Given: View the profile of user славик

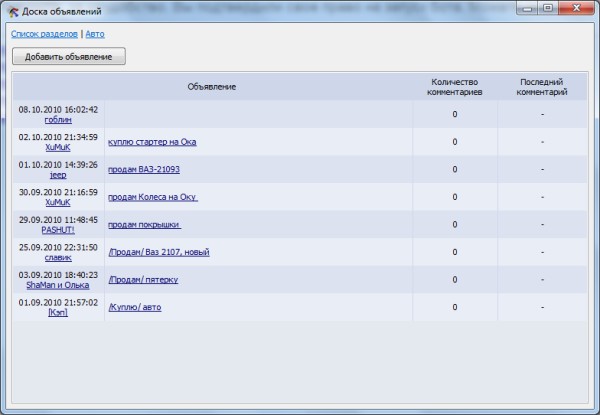Looking at the screenshot, I should 58,257.
